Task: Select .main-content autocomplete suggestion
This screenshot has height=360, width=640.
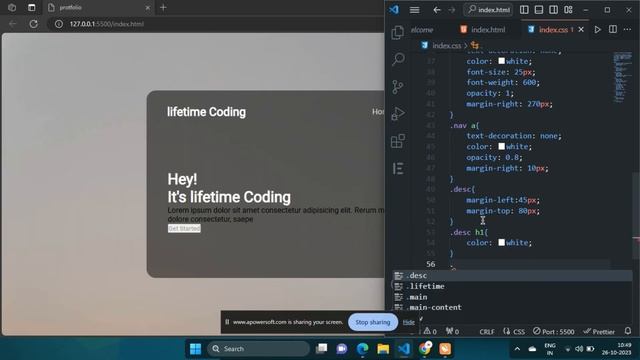Action: pos(513,307)
